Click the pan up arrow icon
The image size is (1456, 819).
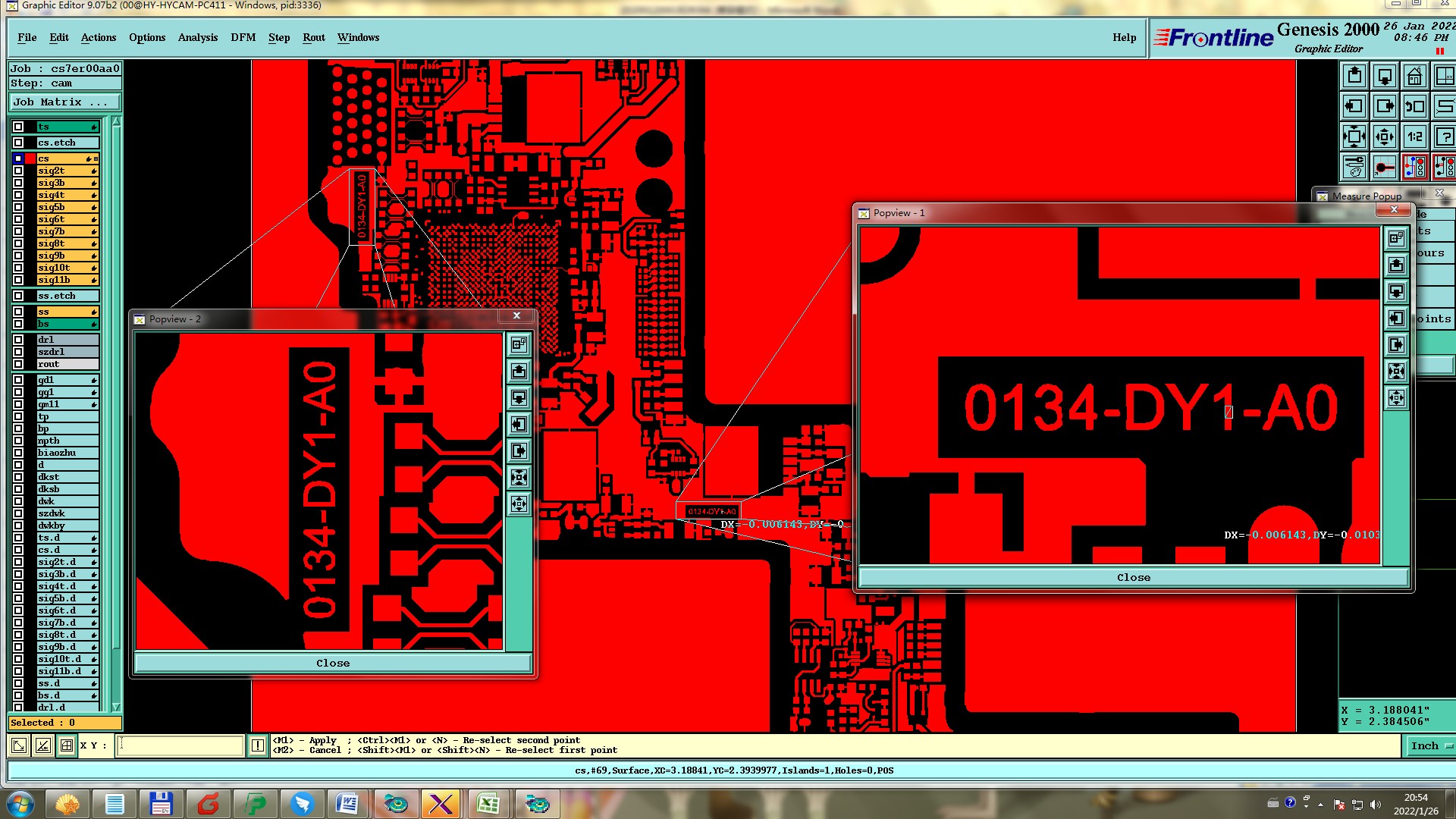pyautogui.click(x=1354, y=76)
